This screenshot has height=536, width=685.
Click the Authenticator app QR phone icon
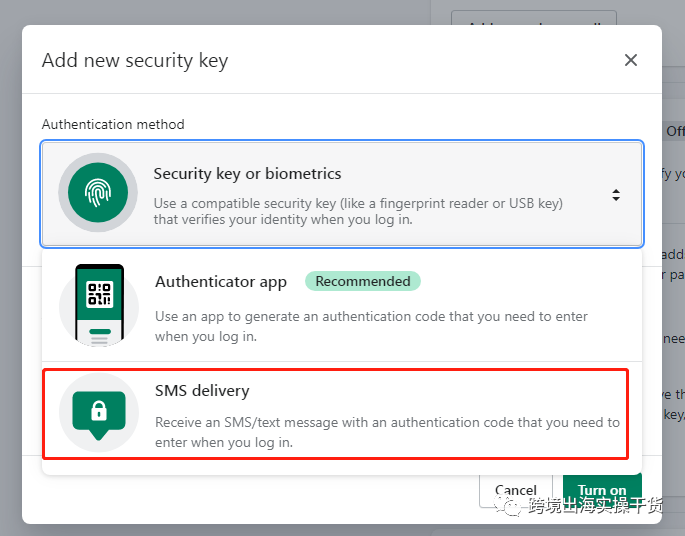click(99, 305)
